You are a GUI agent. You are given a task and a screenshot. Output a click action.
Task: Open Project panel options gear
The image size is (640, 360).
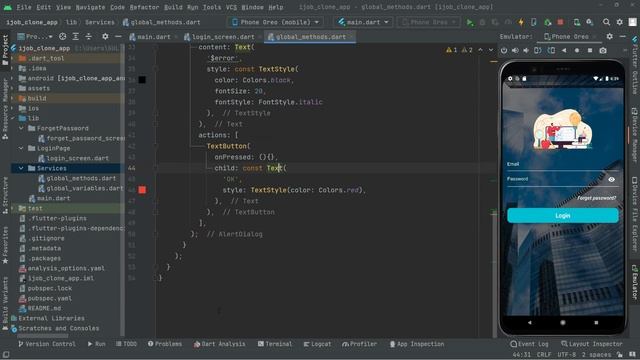[105, 37]
